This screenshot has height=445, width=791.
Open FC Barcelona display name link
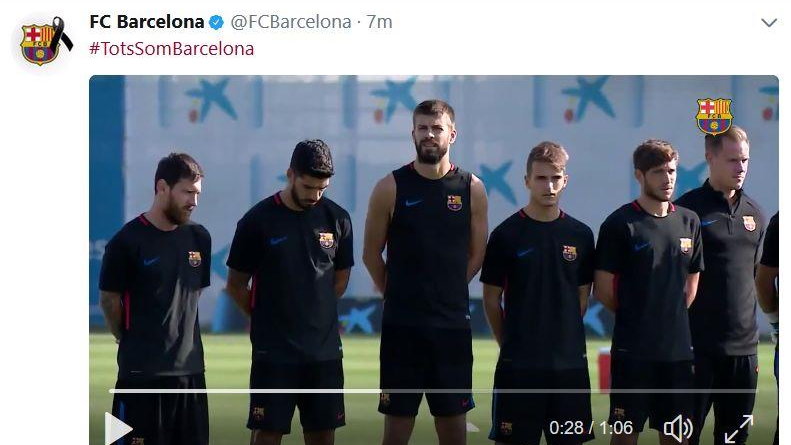click(147, 22)
